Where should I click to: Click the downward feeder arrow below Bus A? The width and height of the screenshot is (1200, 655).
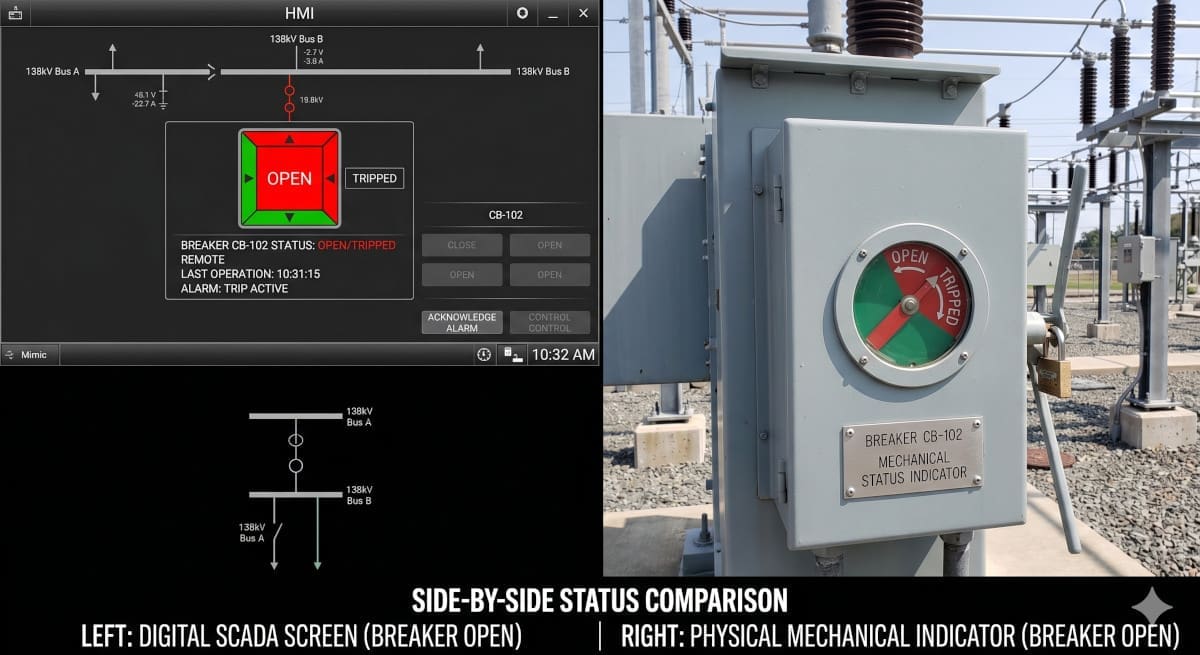(95, 87)
